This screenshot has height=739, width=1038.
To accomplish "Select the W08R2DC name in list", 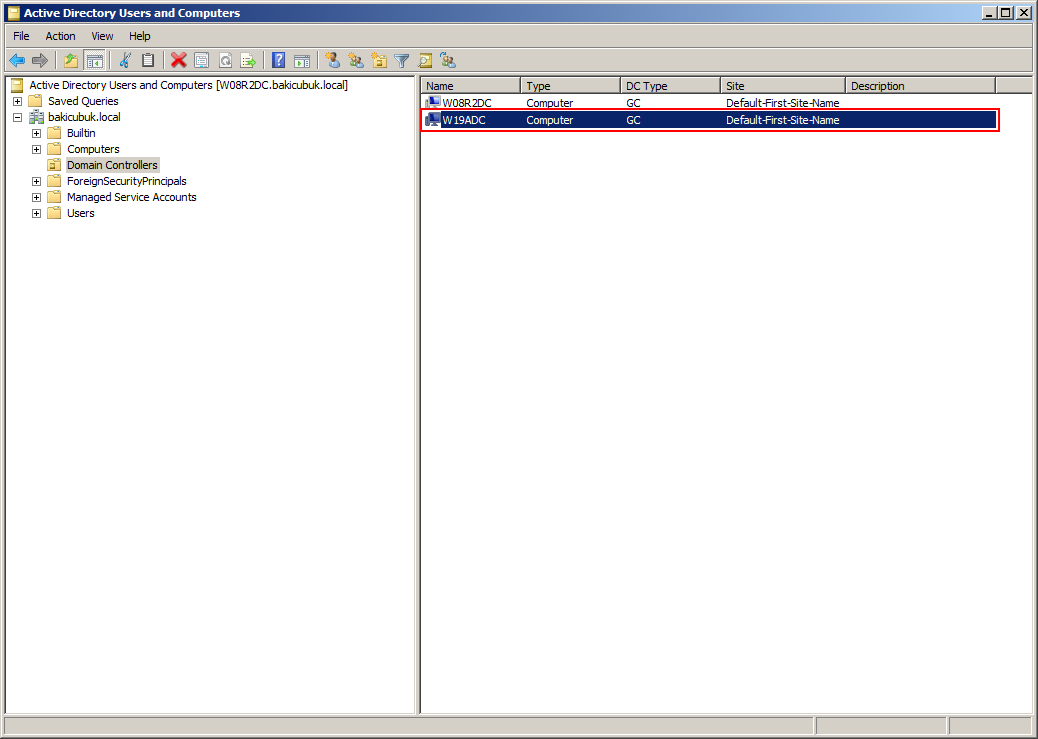I will (x=467, y=103).
